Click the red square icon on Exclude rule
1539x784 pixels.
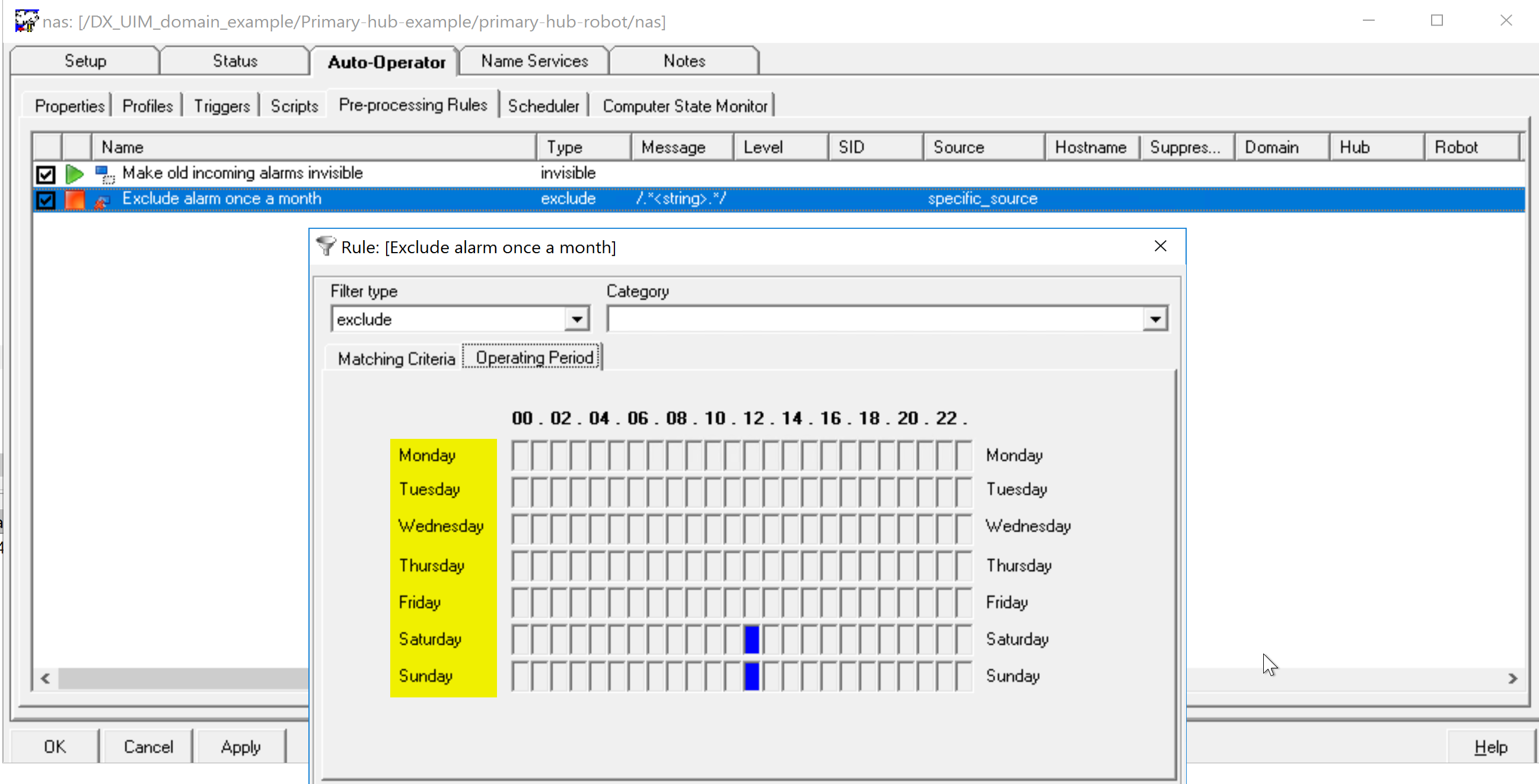[74, 200]
